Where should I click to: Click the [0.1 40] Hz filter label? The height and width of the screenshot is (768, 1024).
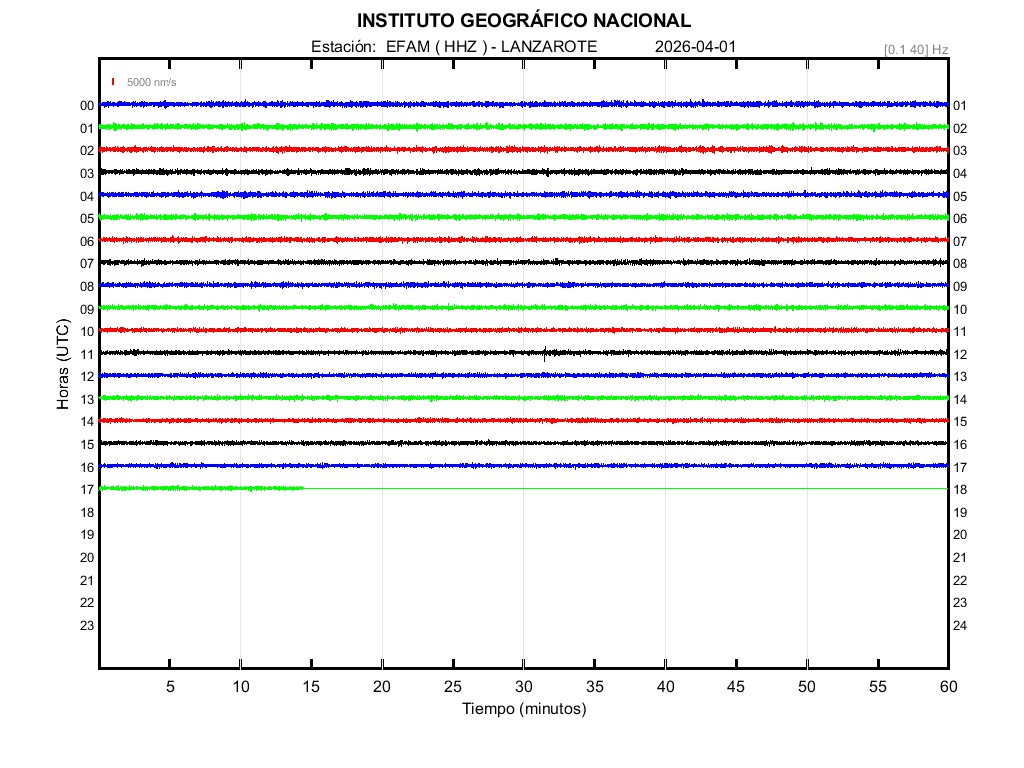915,49
